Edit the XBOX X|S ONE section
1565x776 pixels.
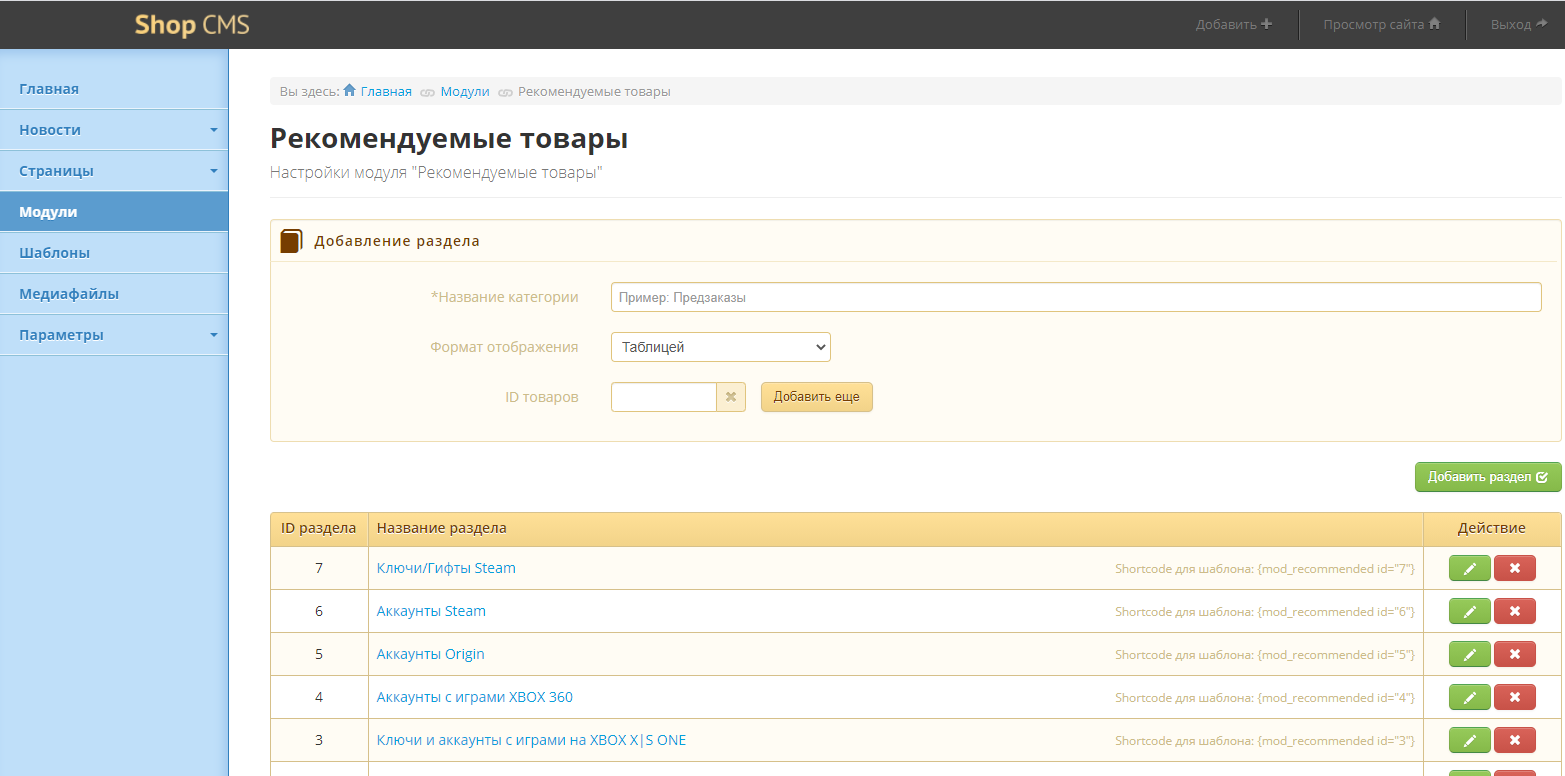1469,740
